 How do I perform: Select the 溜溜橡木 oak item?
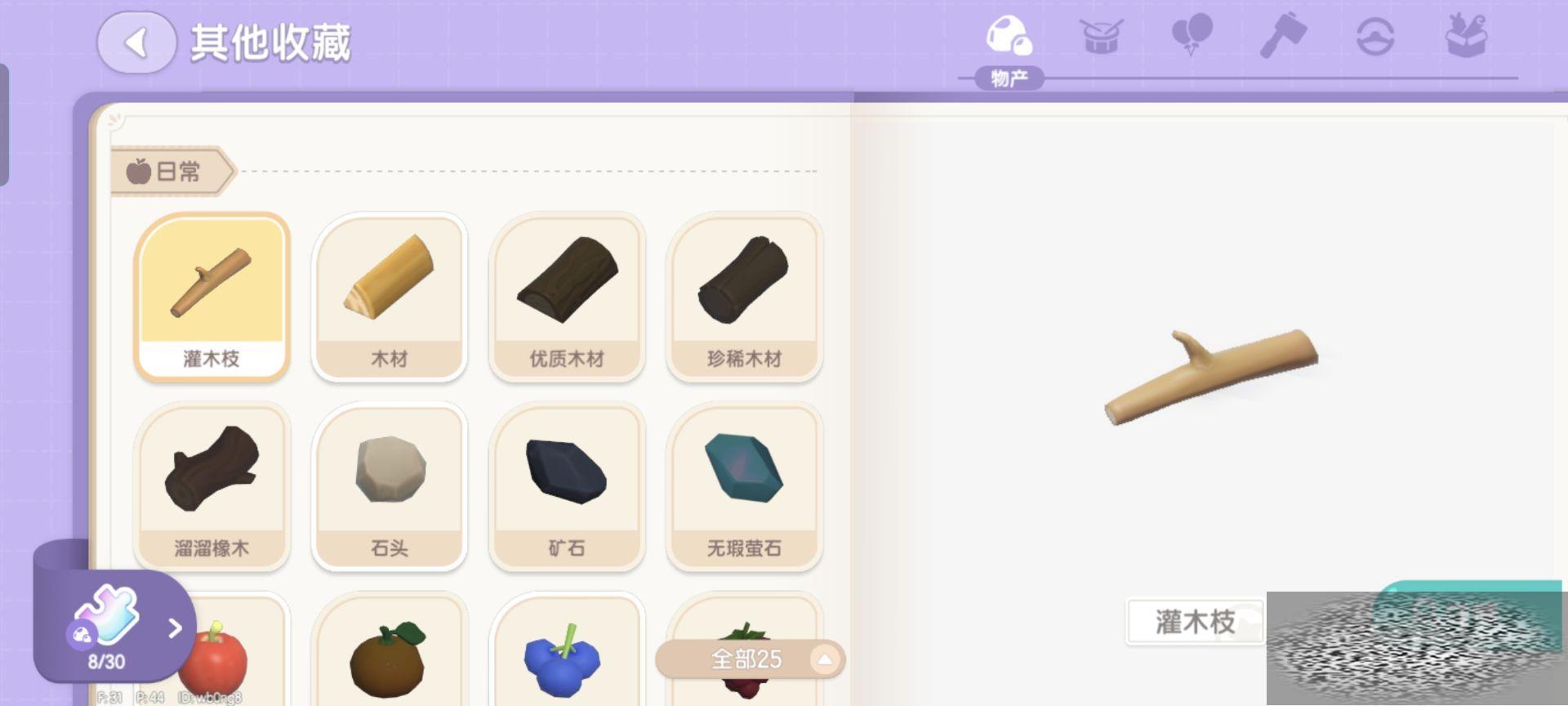click(212, 487)
